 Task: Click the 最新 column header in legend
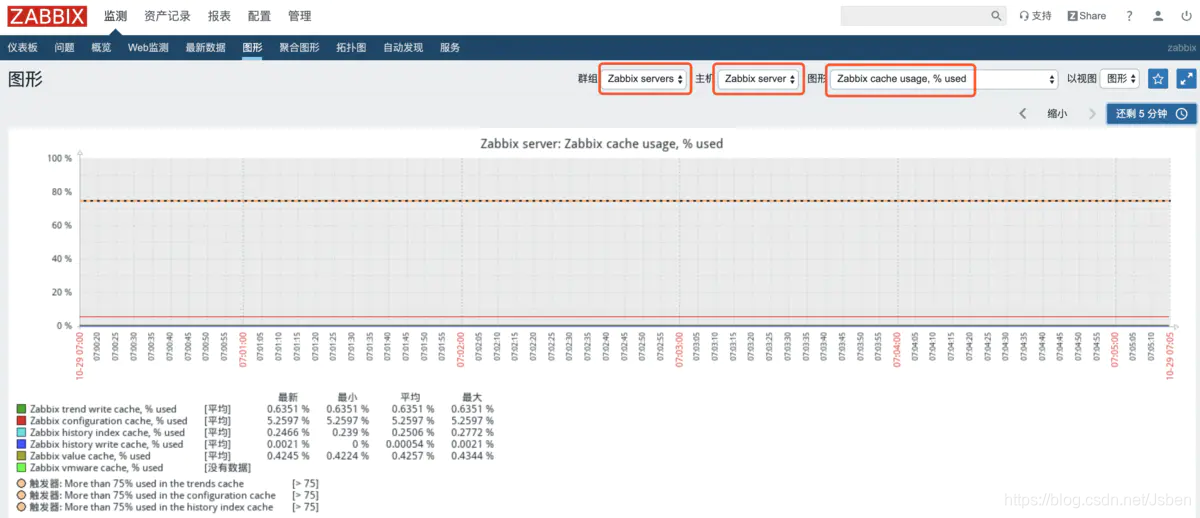pos(288,397)
